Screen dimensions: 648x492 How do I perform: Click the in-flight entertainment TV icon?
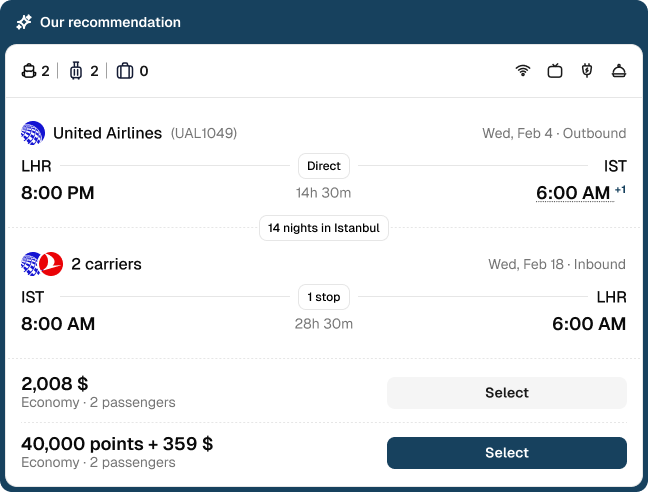click(x=555, y=71)
